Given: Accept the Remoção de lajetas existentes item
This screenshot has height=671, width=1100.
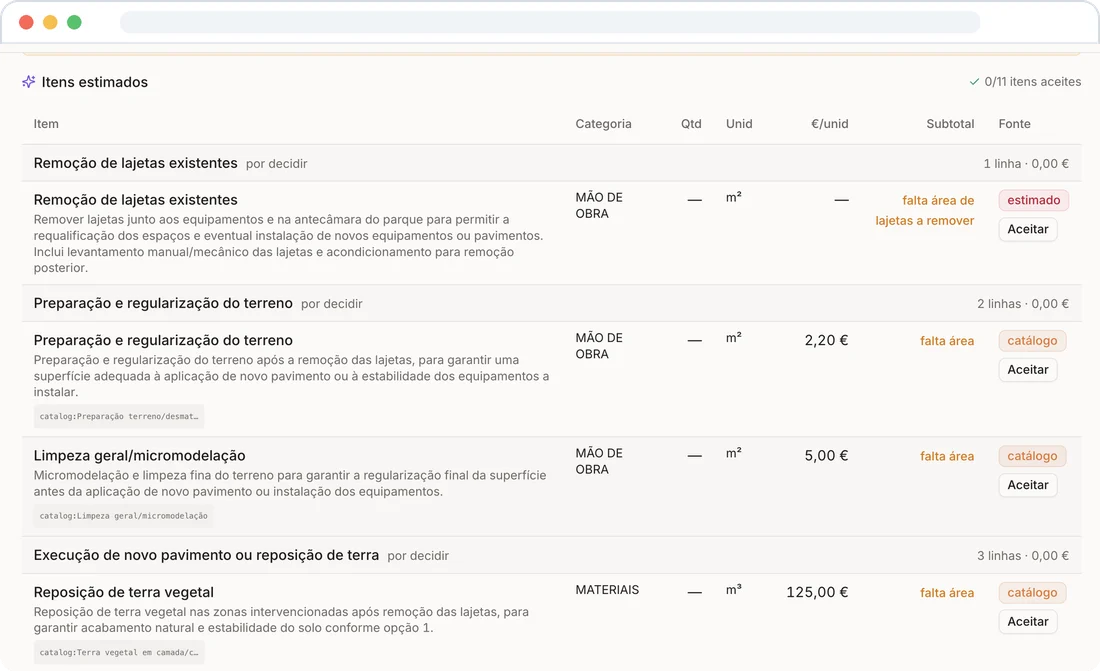Looking at the screenshot, I should click(1028, 229).
